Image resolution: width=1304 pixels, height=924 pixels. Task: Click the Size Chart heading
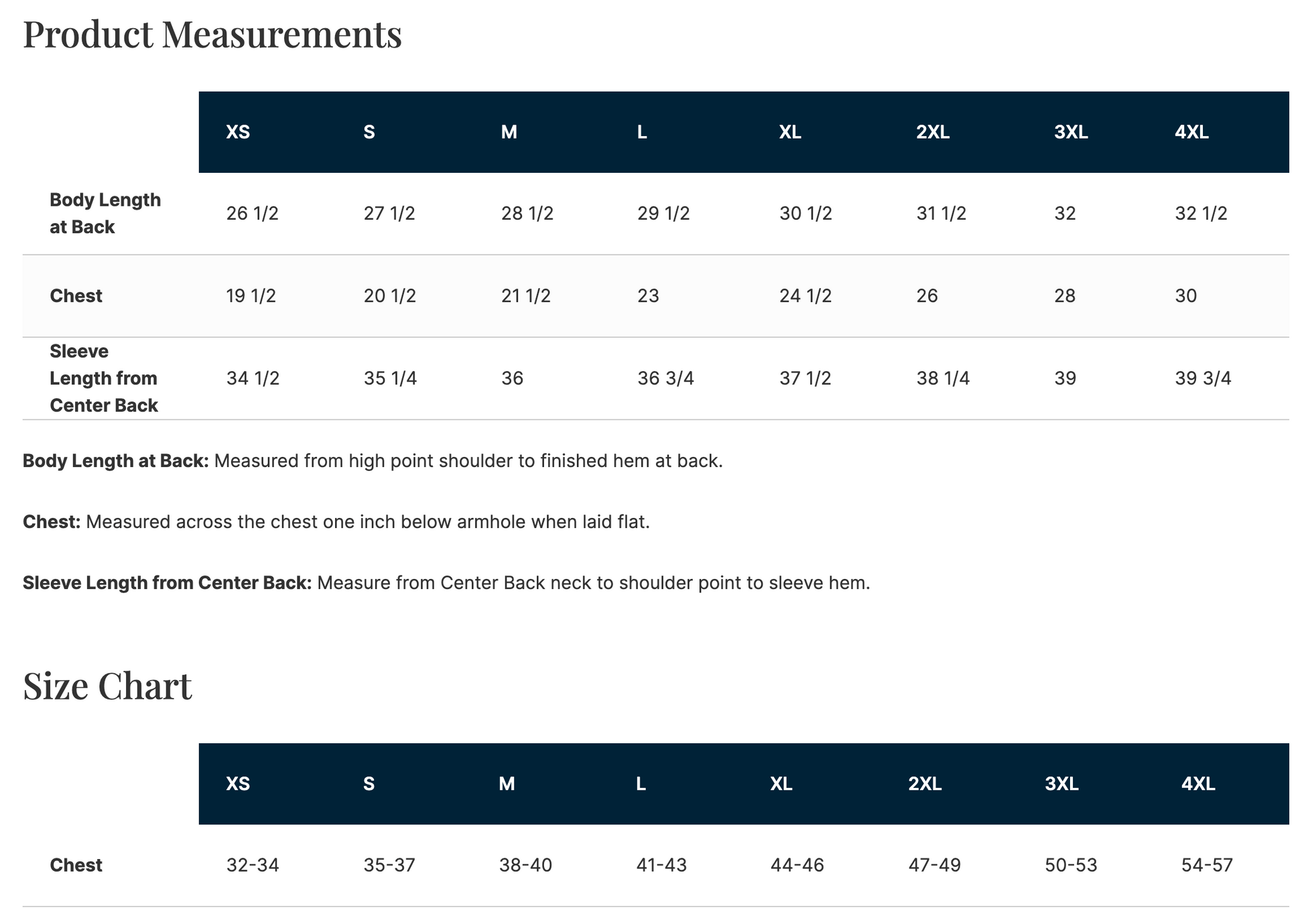(x=107, y=686)
